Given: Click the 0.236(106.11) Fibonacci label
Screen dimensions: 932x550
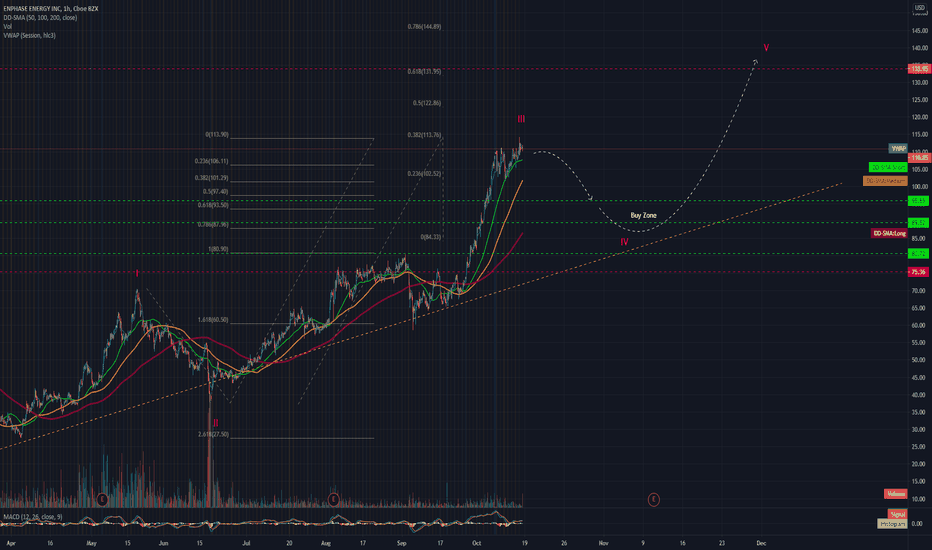Looking at the screenshot, I should 212,161.
